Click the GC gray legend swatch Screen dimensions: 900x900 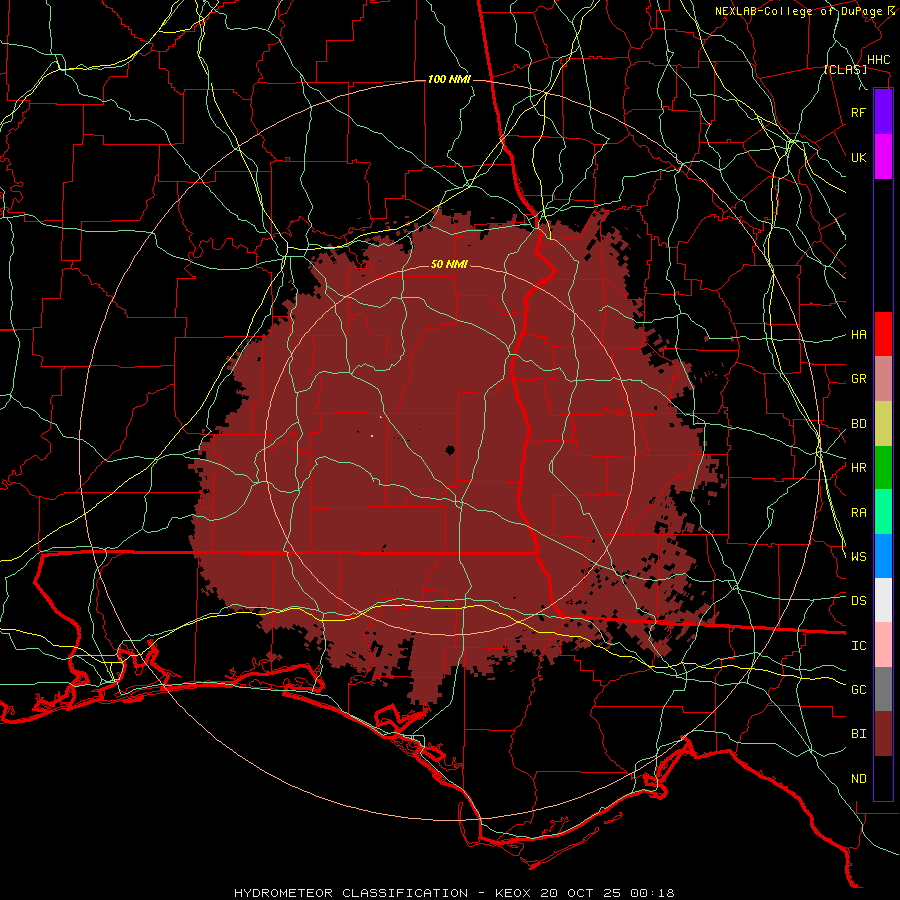click(x=883, y=689)
